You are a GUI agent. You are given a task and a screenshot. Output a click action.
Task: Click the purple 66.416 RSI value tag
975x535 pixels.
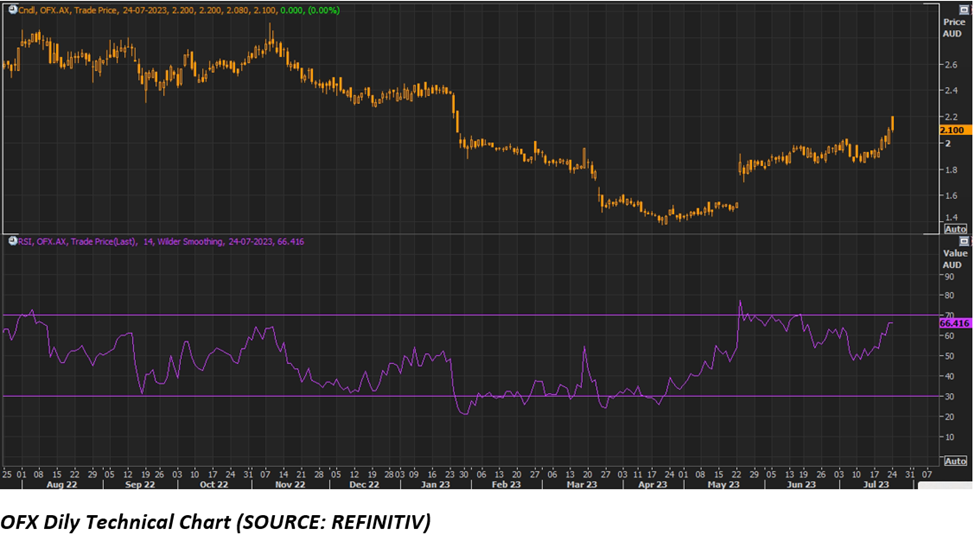[x=954, y=323]
